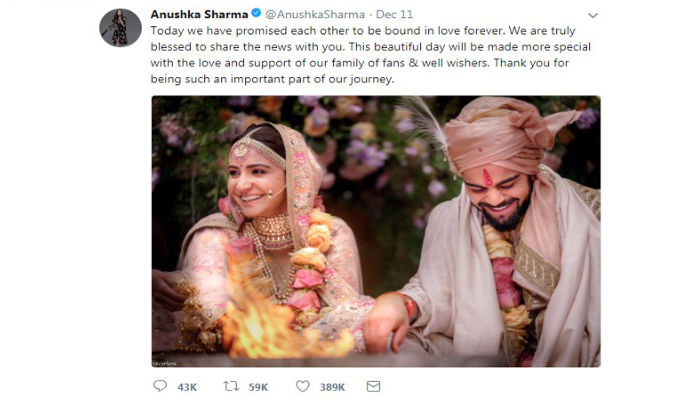Image resolution: width=700 pixels, height=400 pixels.
Task: Click the tweet text starting 'Today we have promised'
Action: (371, 55)
